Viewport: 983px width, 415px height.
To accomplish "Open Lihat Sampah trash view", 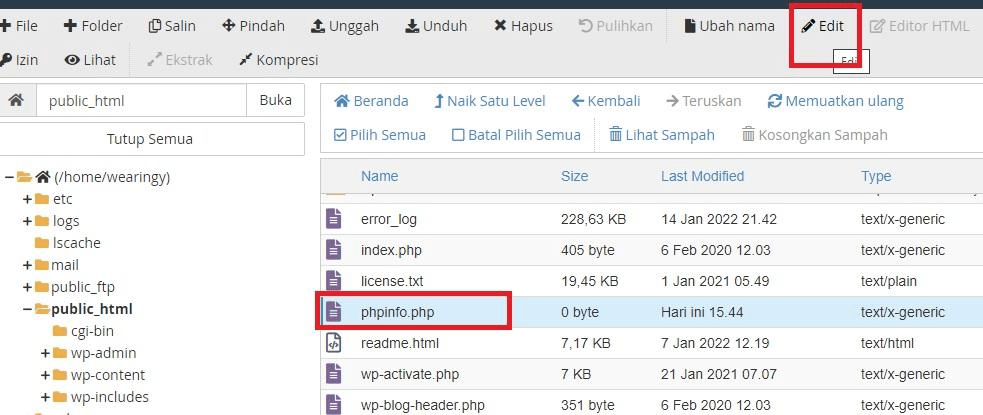I will [661, 134].
